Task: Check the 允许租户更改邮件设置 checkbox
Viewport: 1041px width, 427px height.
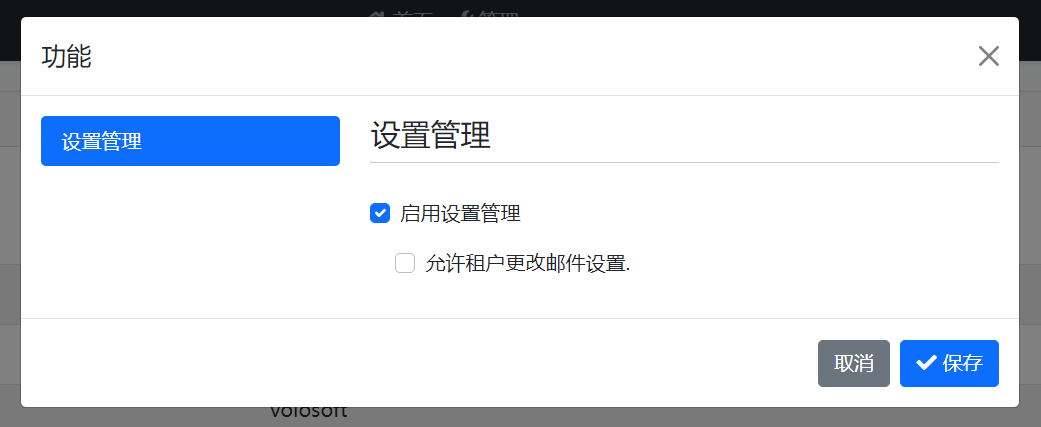Action: (x=405, y=264)
